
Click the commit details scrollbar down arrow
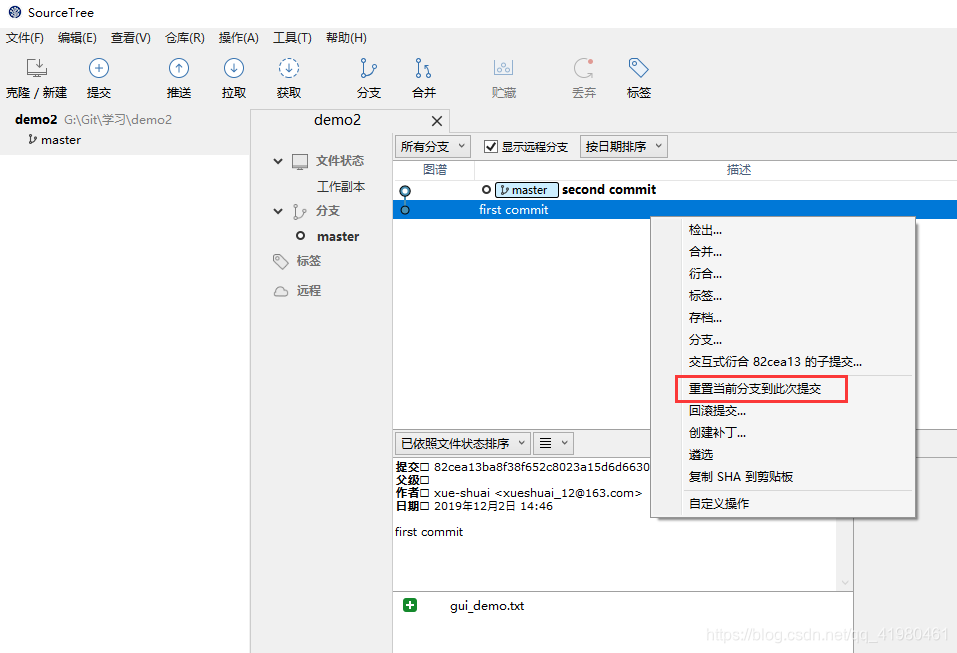pyautogui.click(x=845, y=582)
